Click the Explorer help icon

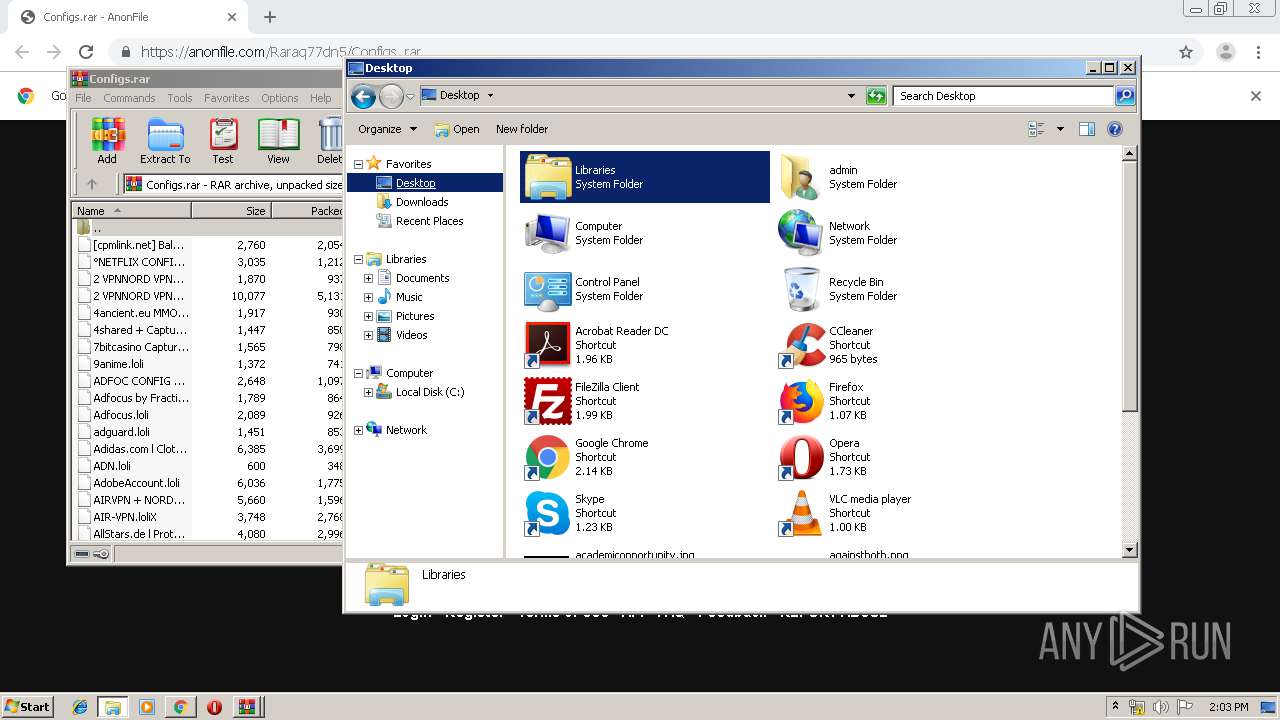[1115, 129]
